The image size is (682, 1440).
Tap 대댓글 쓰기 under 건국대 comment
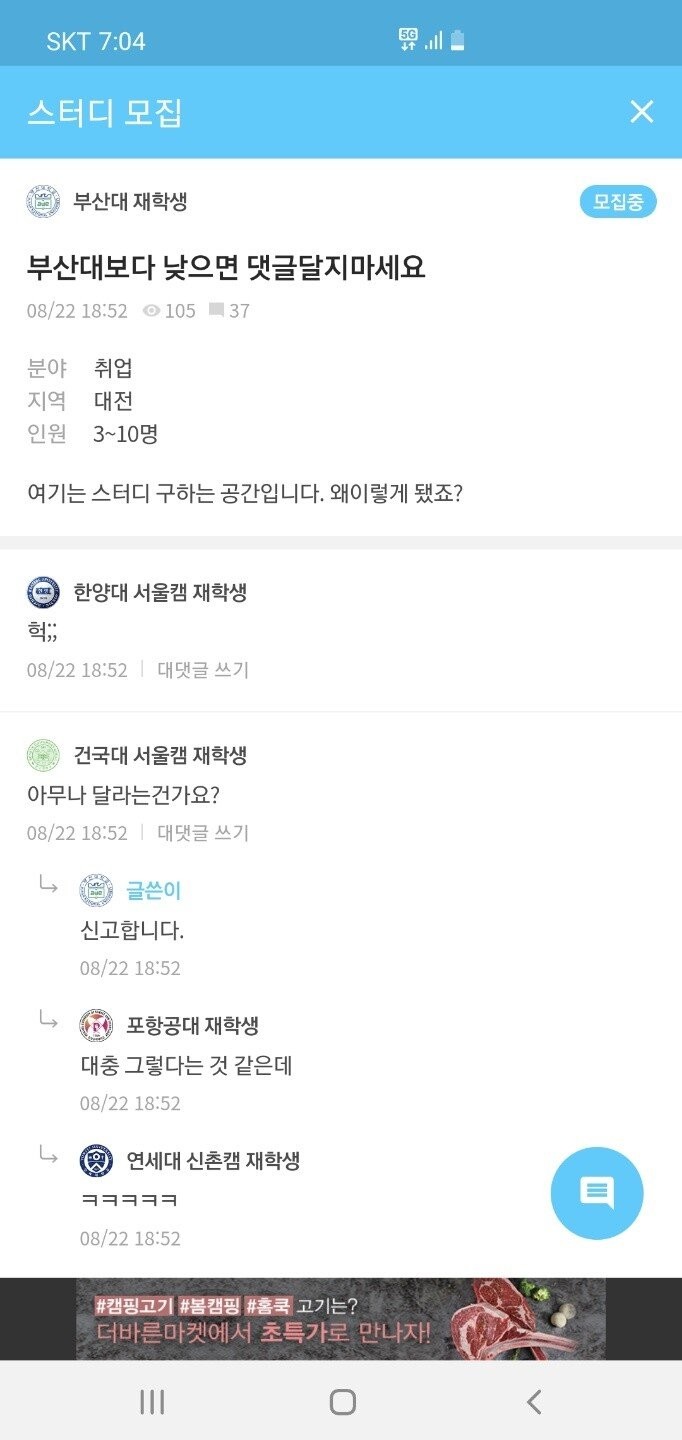point(203,833)
